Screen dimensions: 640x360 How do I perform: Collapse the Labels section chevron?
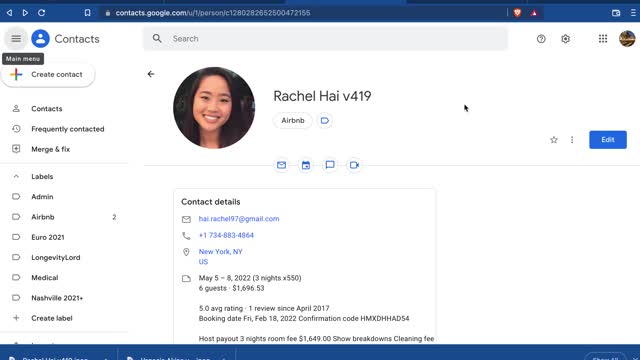16,177
